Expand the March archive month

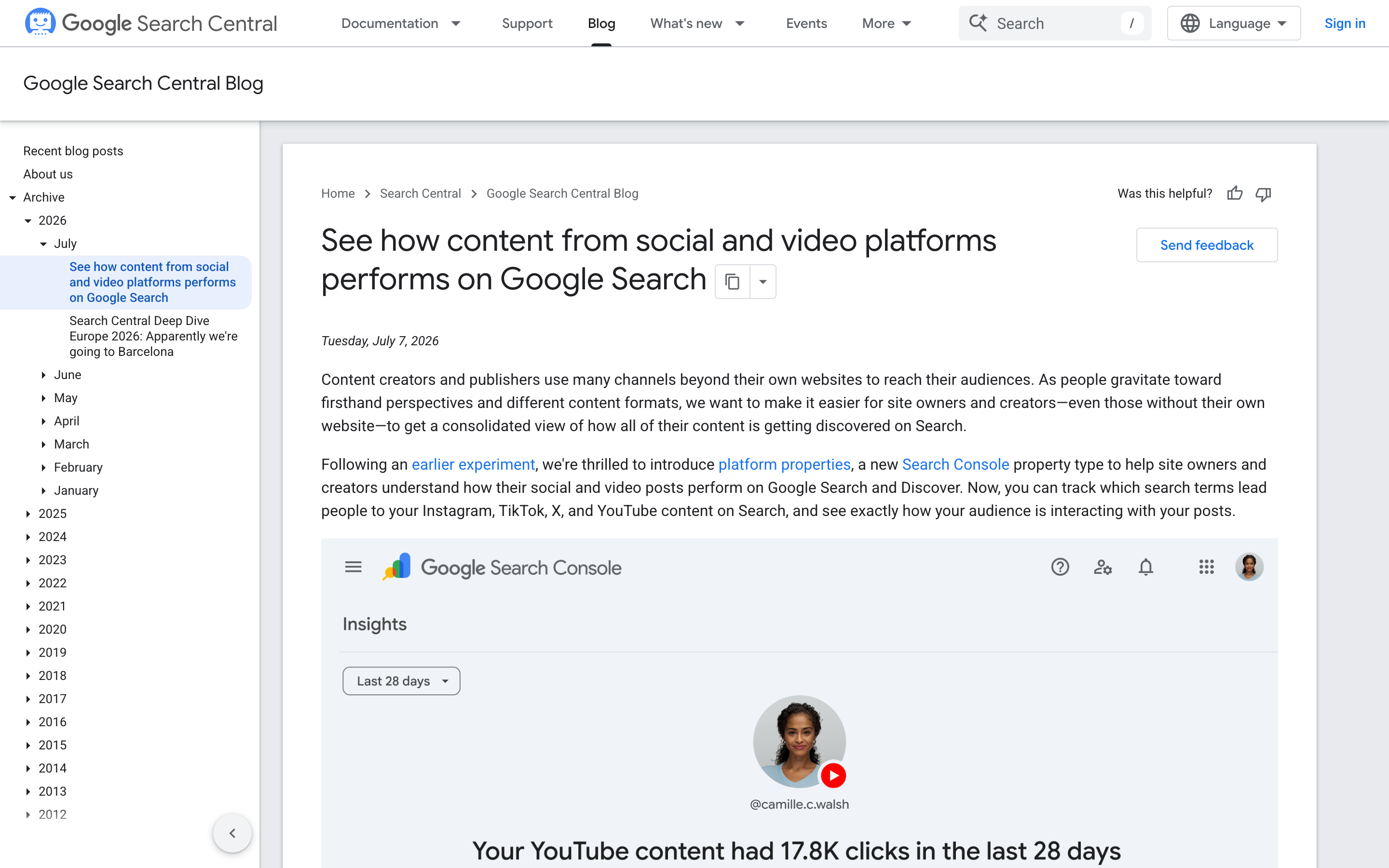coord(43,444)
